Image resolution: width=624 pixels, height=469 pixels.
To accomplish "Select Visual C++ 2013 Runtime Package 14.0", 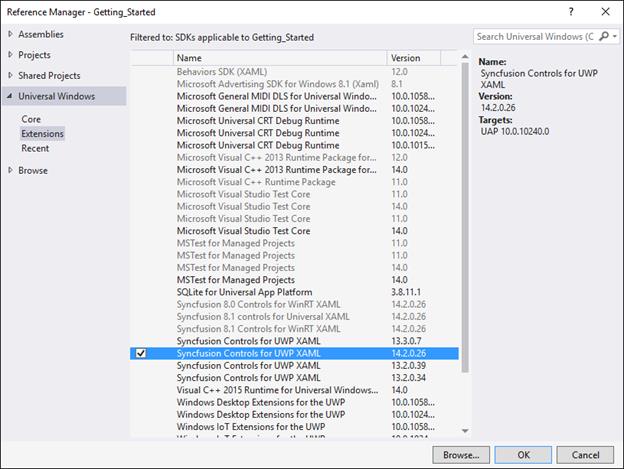I will click(294, 169).
